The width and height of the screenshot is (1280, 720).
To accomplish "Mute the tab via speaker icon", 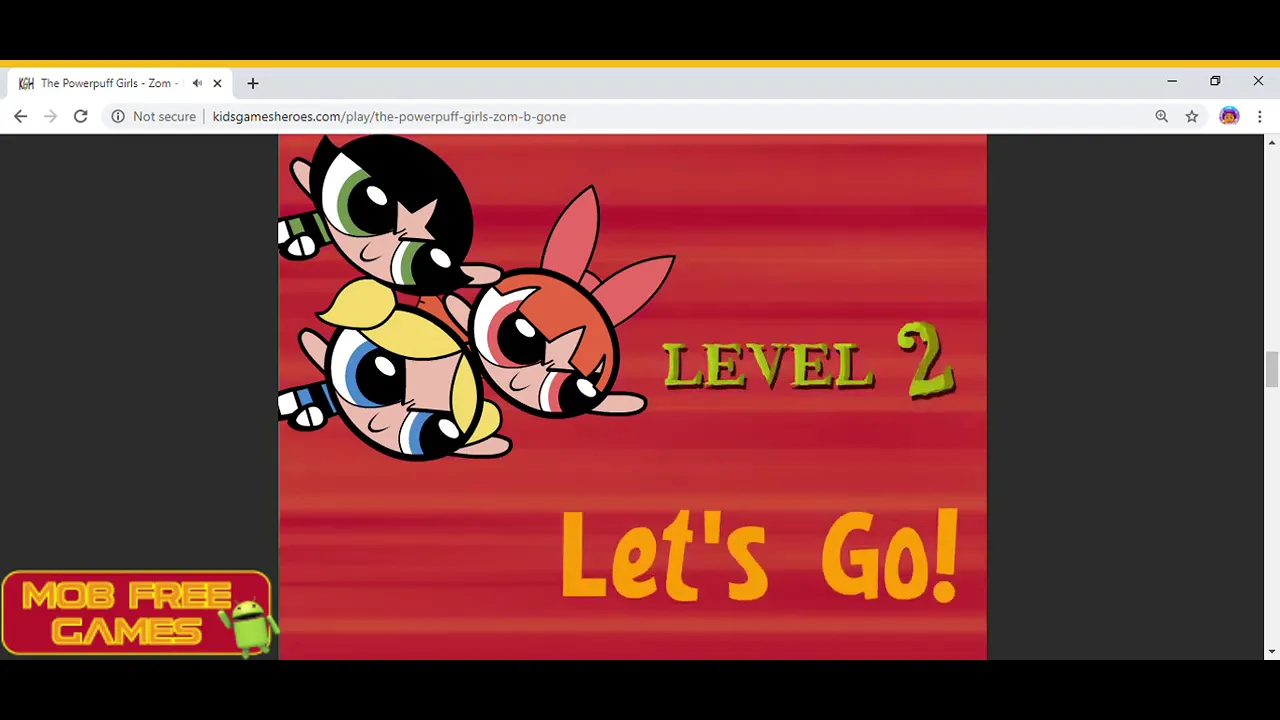I will [197, 83].
